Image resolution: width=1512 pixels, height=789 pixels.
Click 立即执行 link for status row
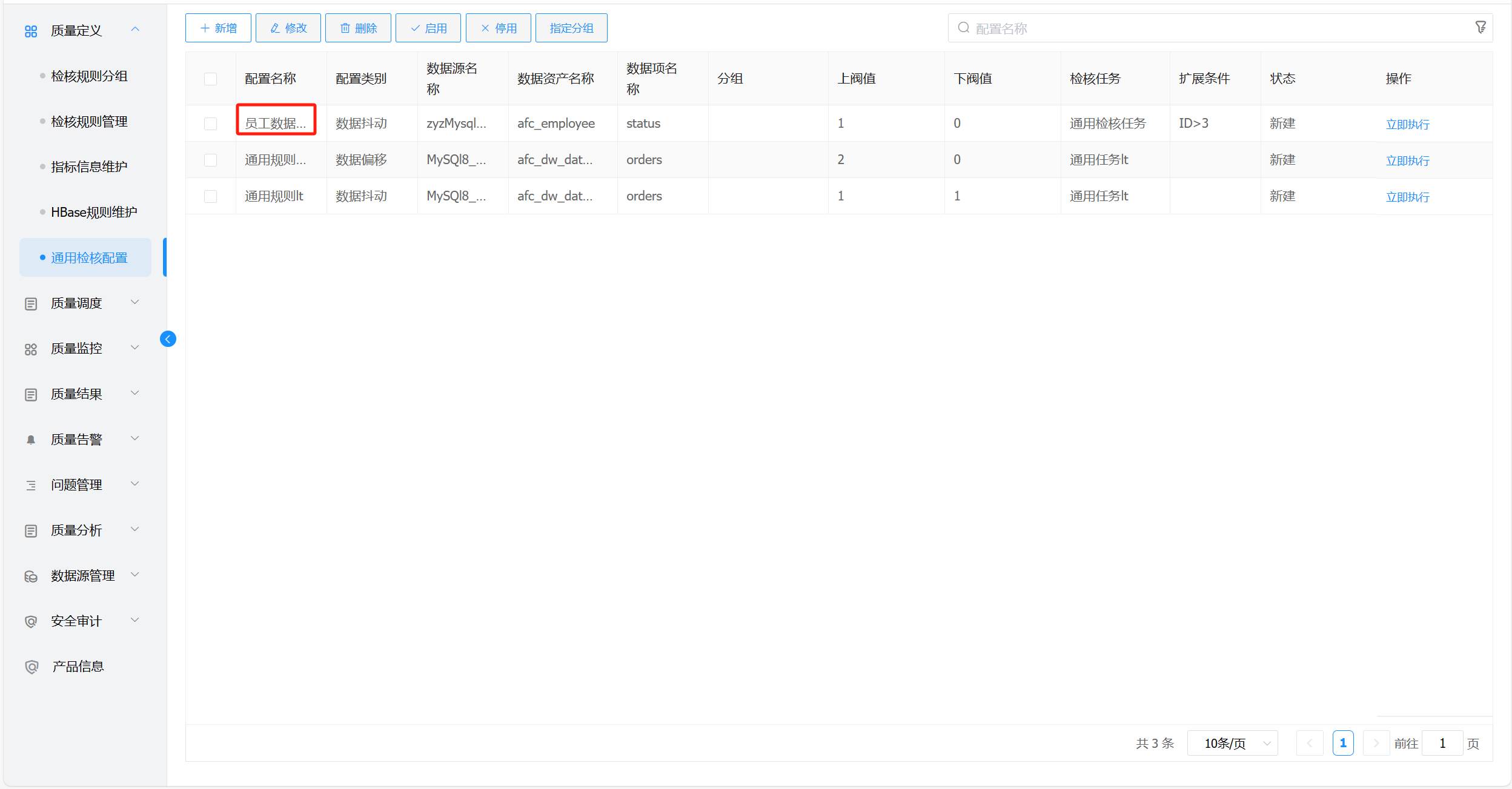tap(1407, 124)
